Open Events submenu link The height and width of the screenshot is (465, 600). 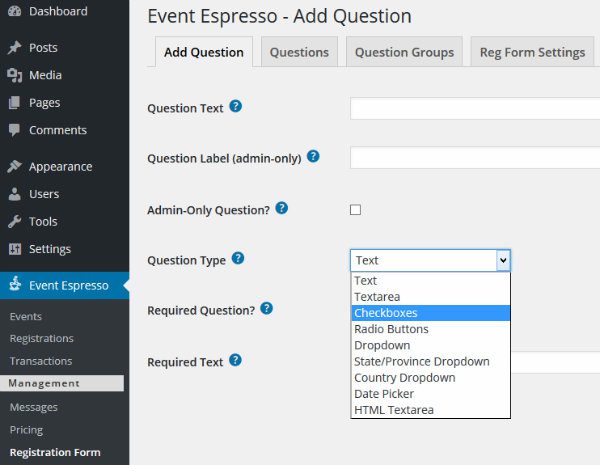[x=26, y=317]
